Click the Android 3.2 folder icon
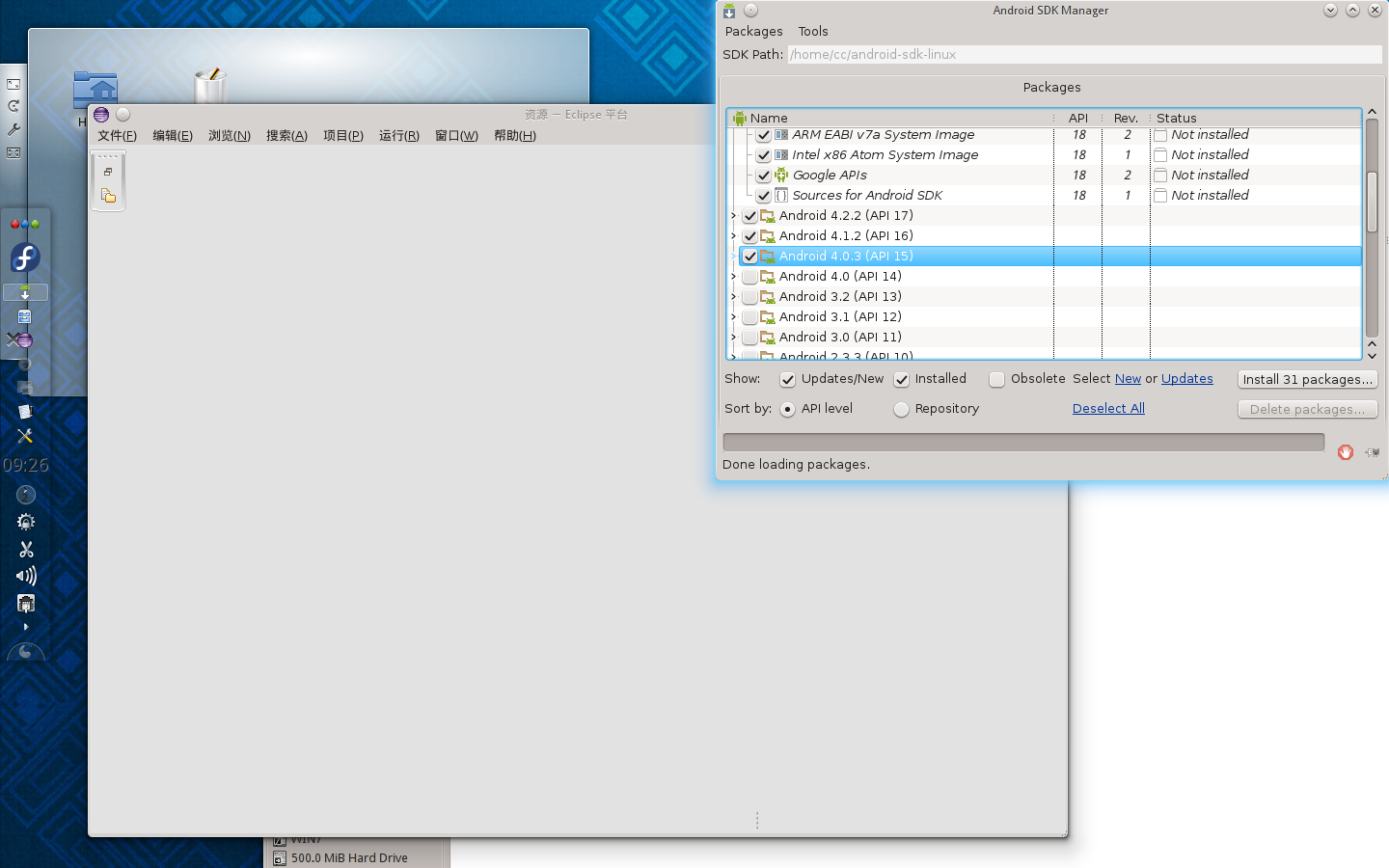 coord(768,296)
